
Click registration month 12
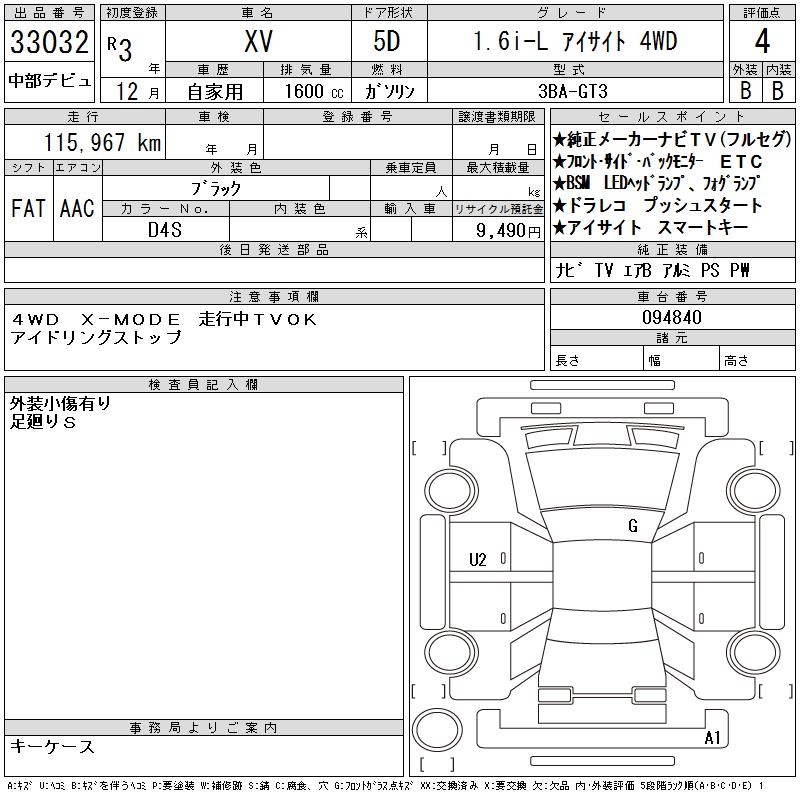tap(128, 91)
